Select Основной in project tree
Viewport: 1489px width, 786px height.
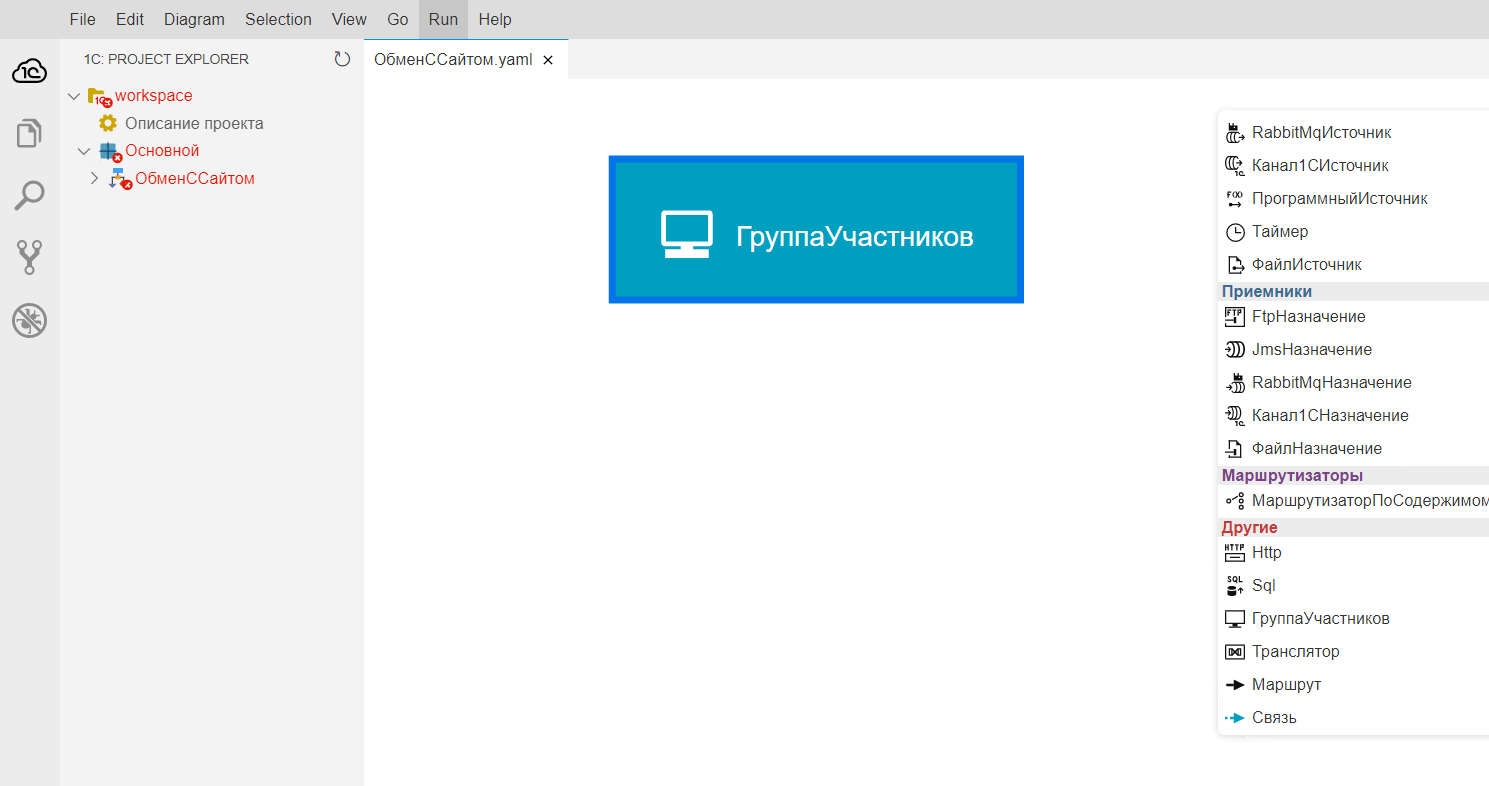[162, 151]
